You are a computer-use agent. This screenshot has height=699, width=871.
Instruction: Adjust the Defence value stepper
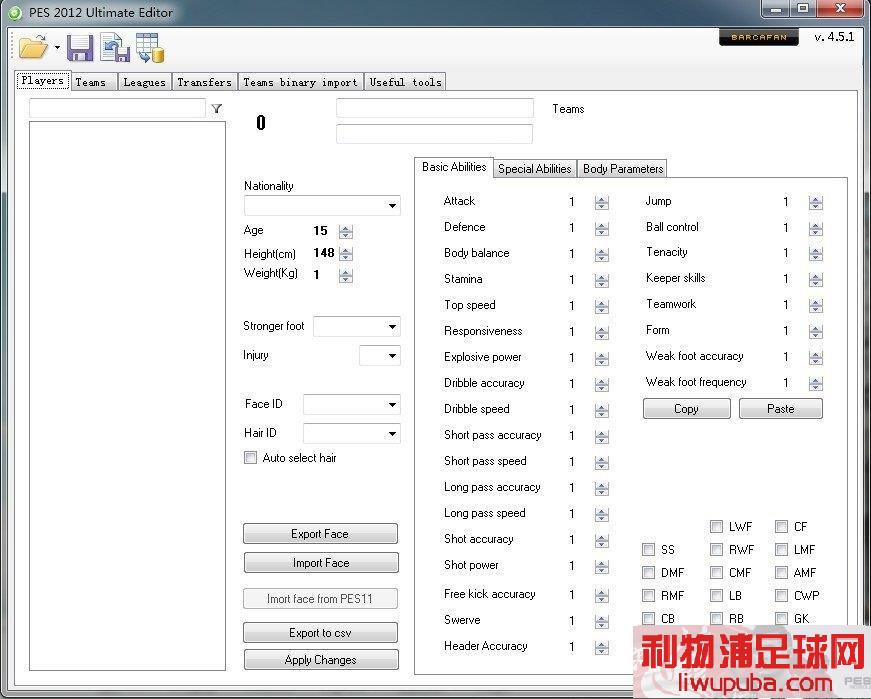click(602, 228)
